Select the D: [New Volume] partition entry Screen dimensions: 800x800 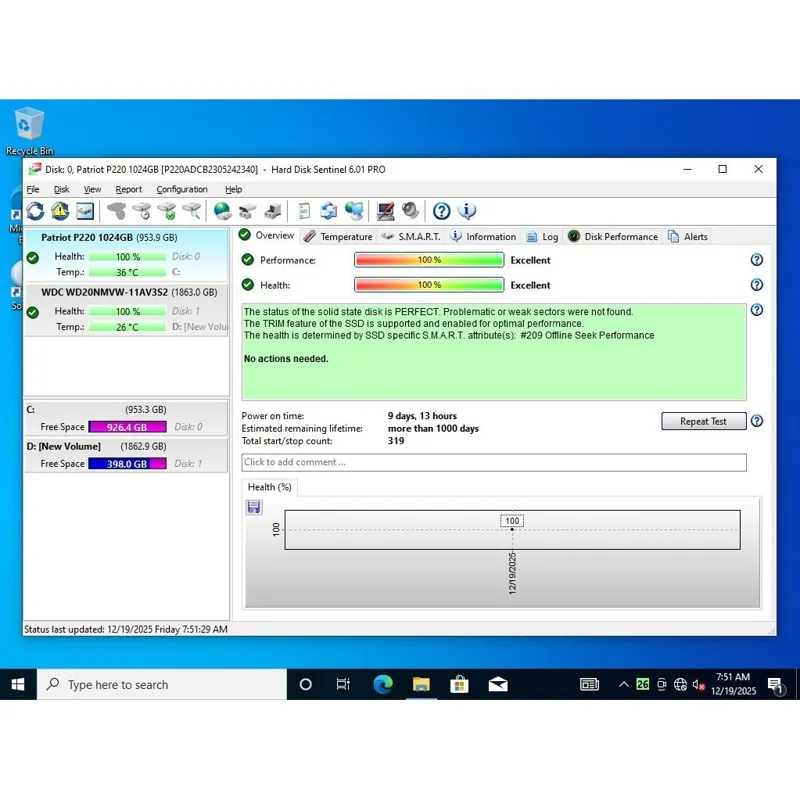126,455
